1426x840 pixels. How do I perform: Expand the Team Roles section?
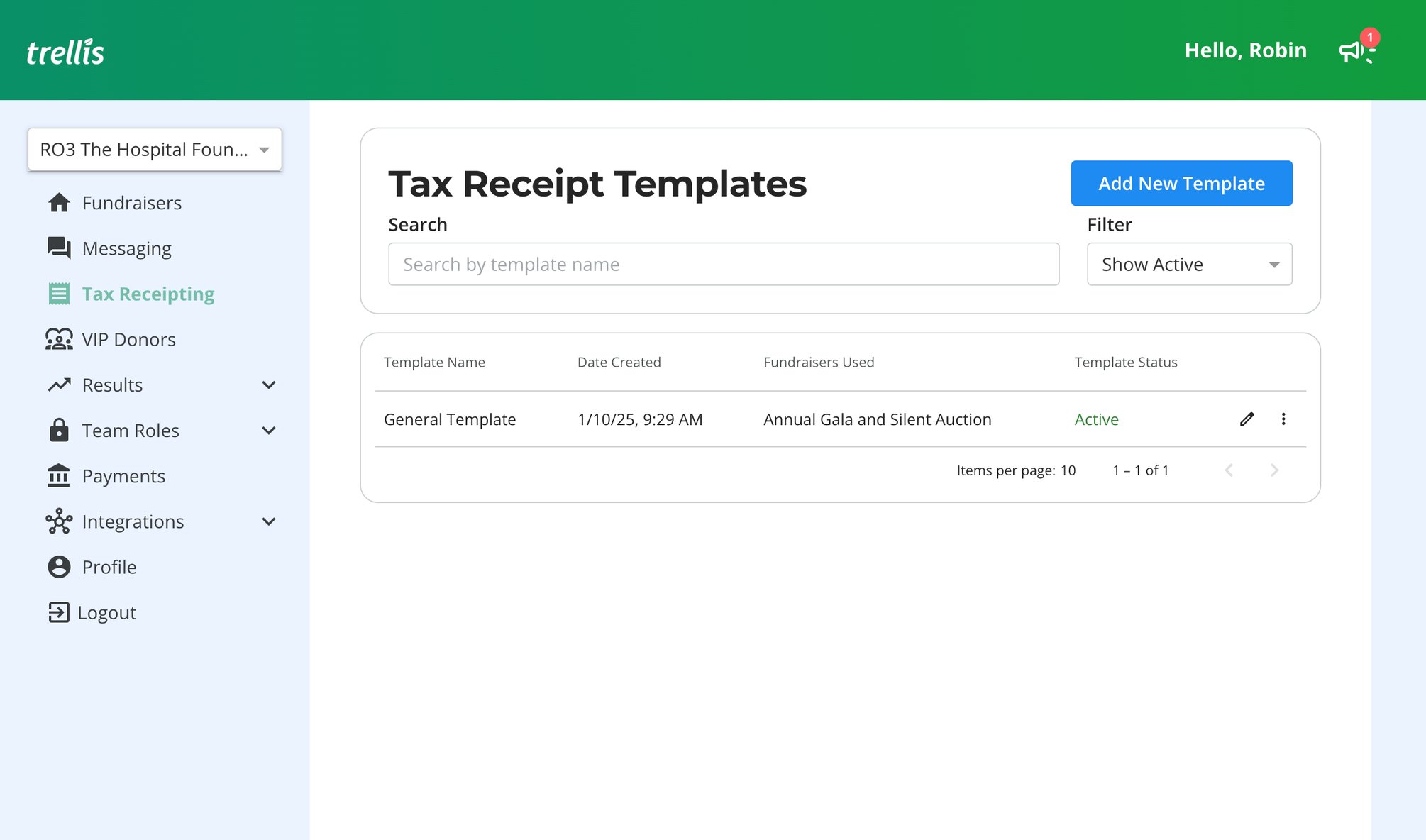[x=269, y=430]
